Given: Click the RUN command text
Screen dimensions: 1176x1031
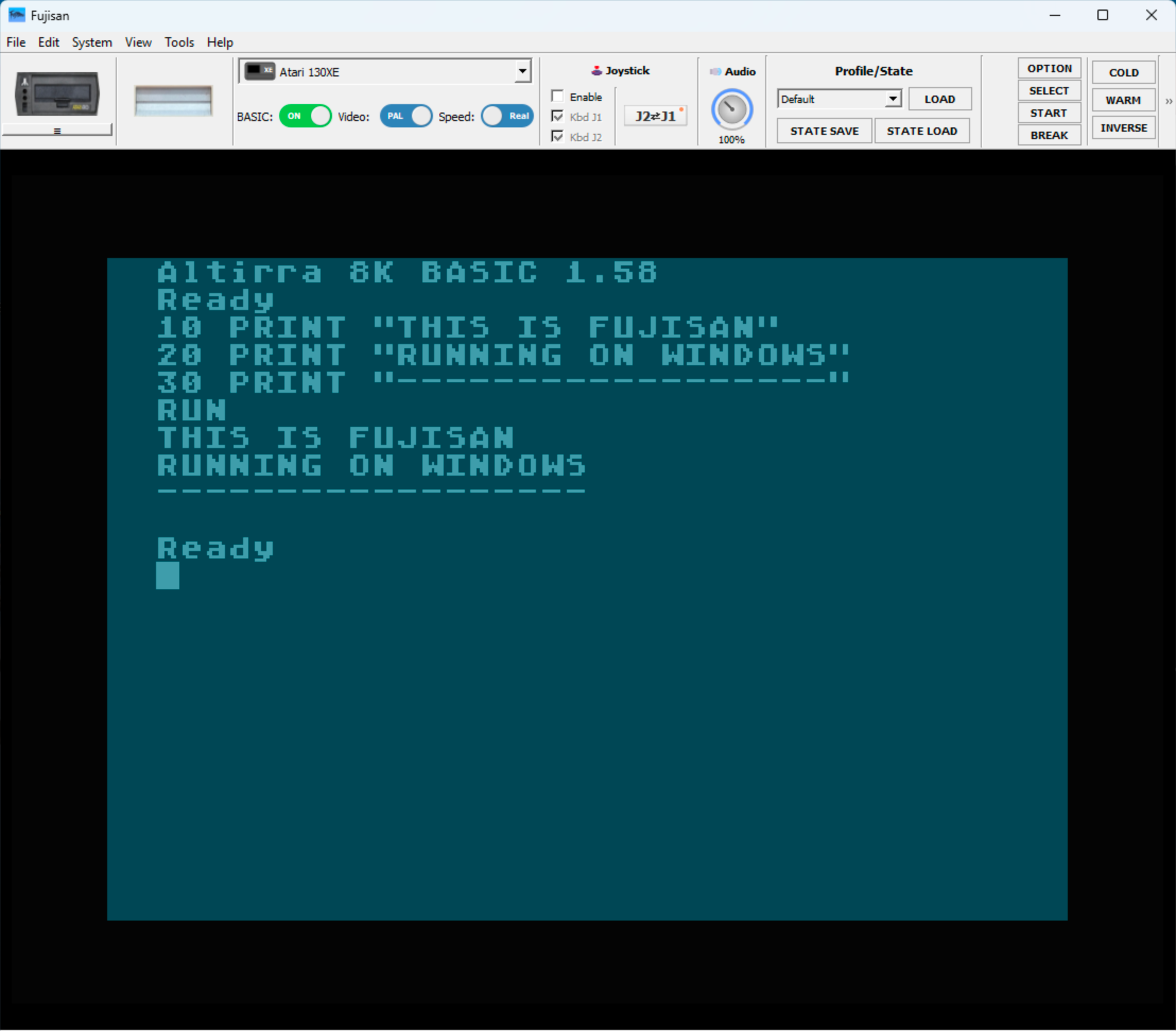Looking at the screenshot, I should (x=192, y=410).
